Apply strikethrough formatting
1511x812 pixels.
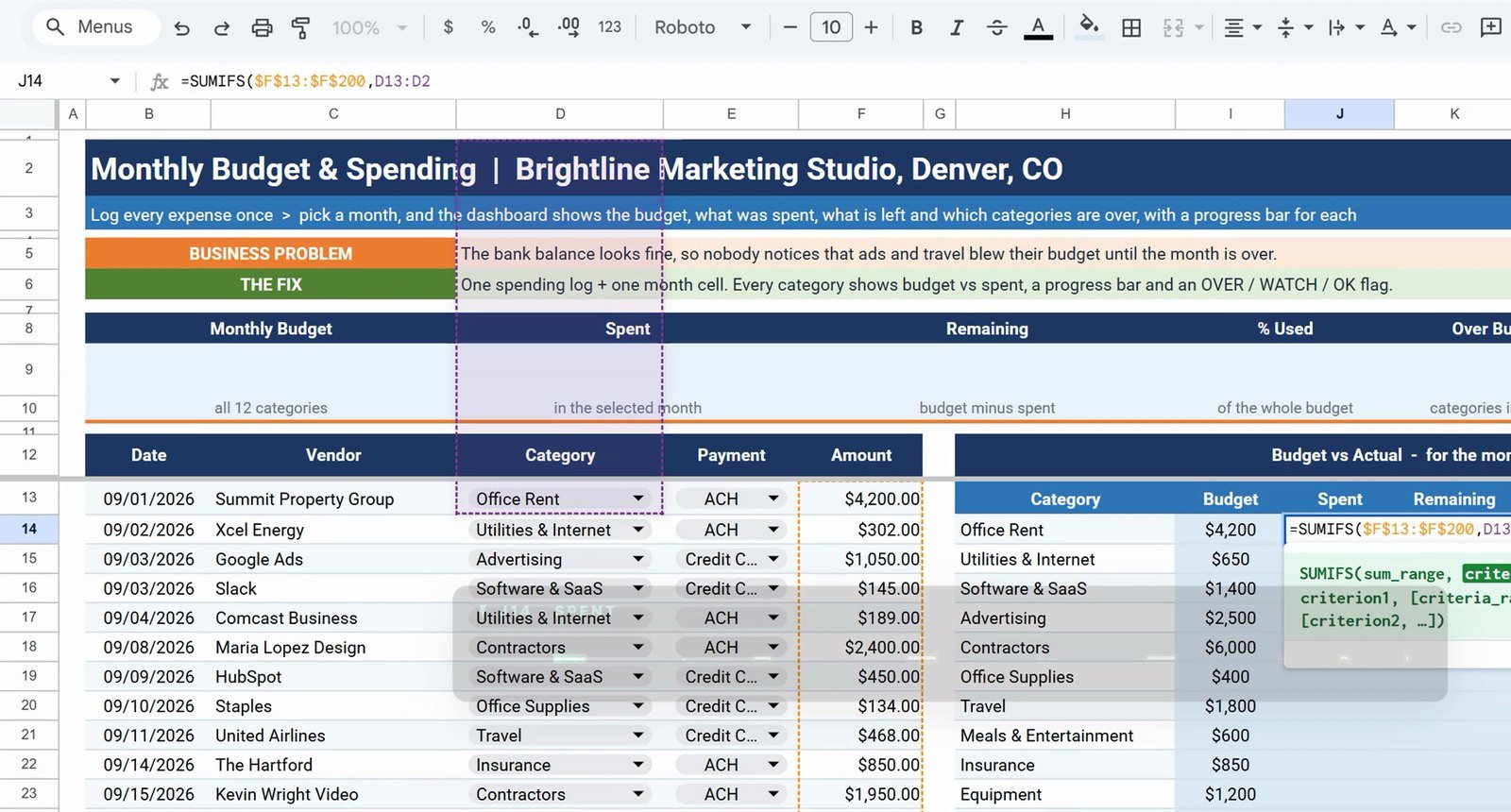[x=996, y=27]
